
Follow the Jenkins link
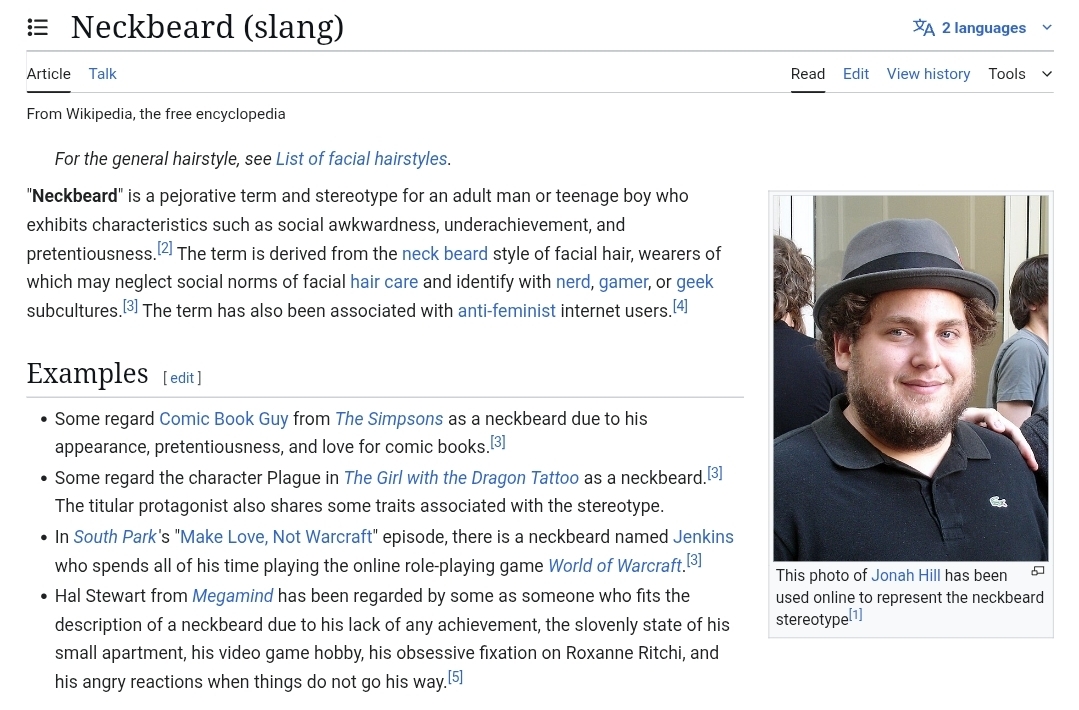[x=703, y=537]
